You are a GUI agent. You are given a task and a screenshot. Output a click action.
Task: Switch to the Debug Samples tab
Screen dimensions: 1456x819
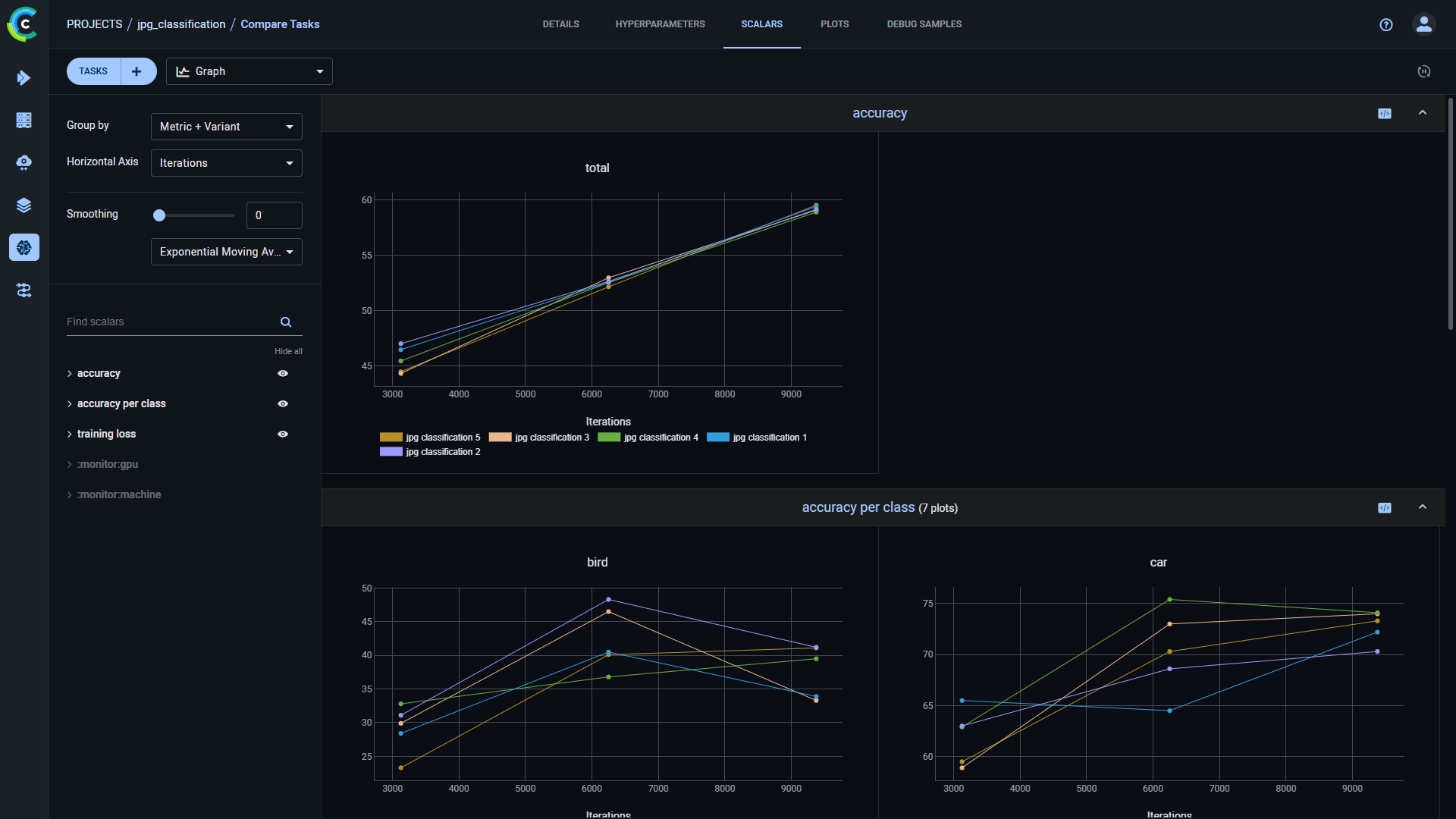(x=924, y=24)
